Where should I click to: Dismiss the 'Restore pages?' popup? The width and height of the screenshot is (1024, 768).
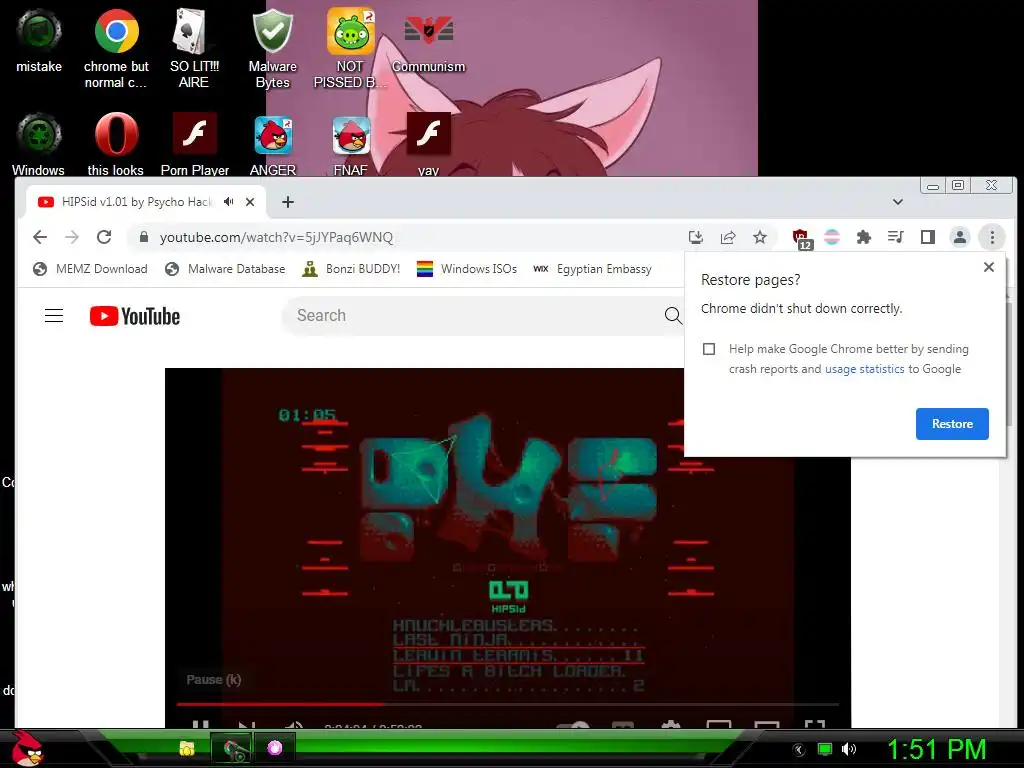pos(989,267)
